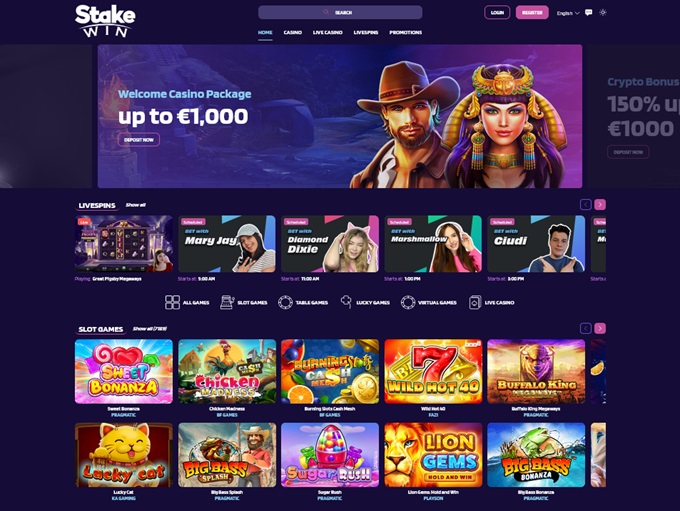Open the Promotions menu item

click(x=405, y=33)
